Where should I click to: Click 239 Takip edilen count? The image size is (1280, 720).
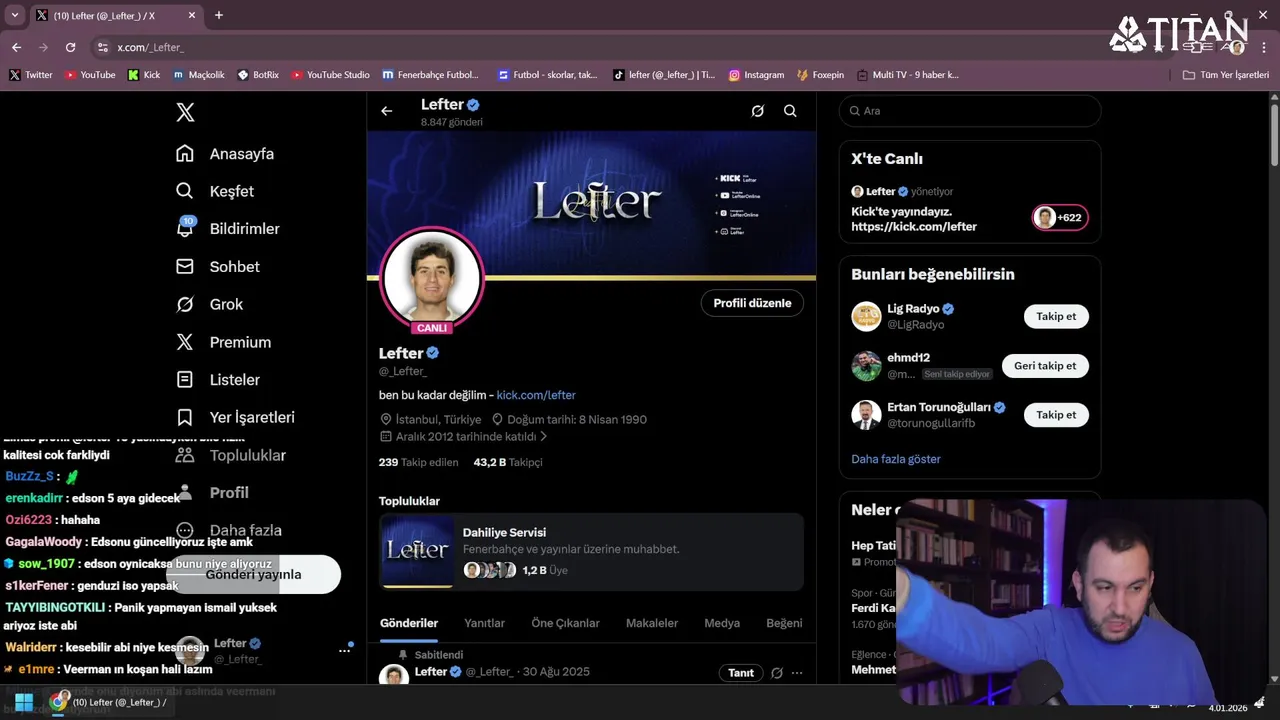click(418, 462)
